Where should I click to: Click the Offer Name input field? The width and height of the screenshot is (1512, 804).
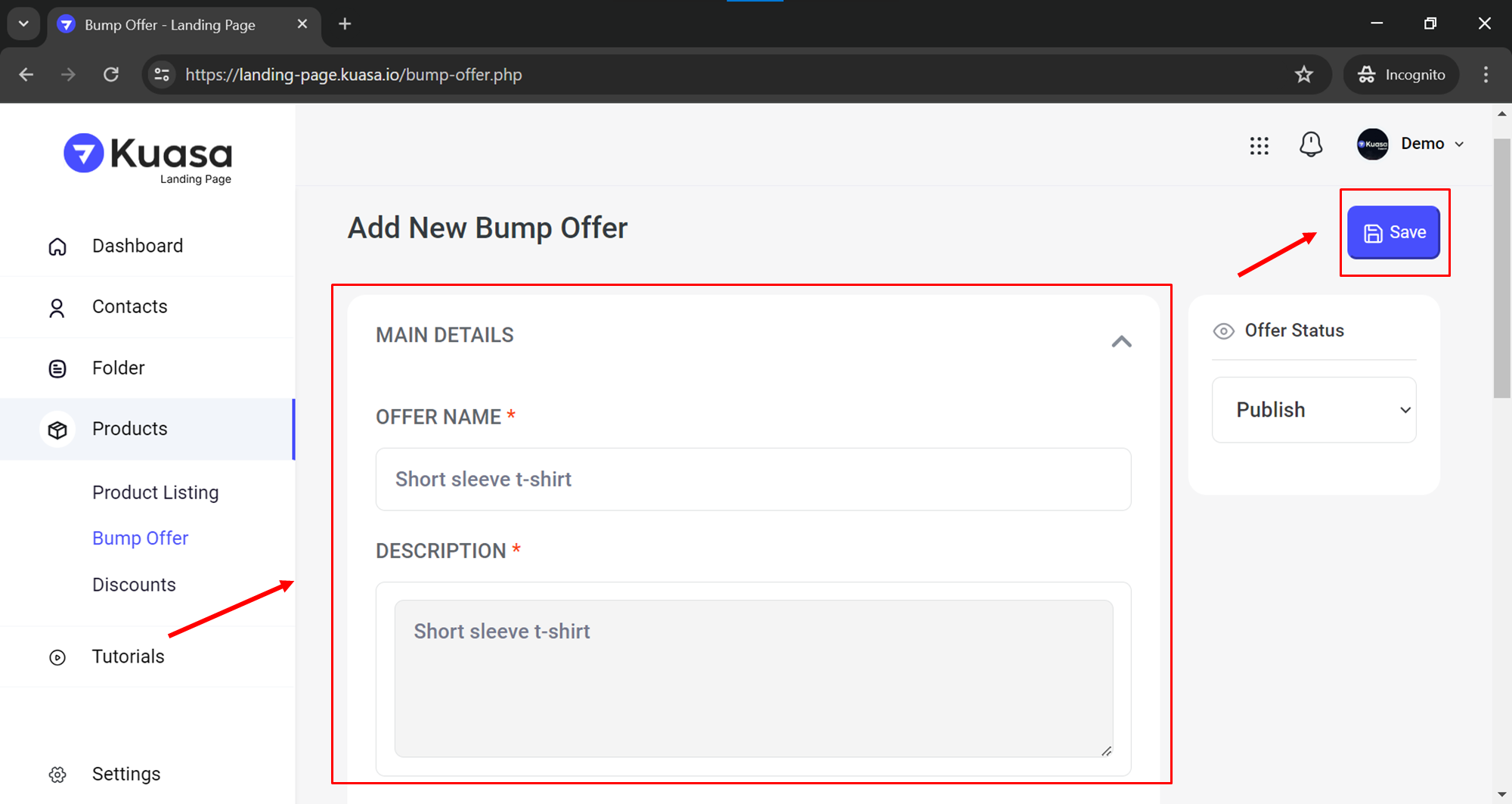click(753, 480)
